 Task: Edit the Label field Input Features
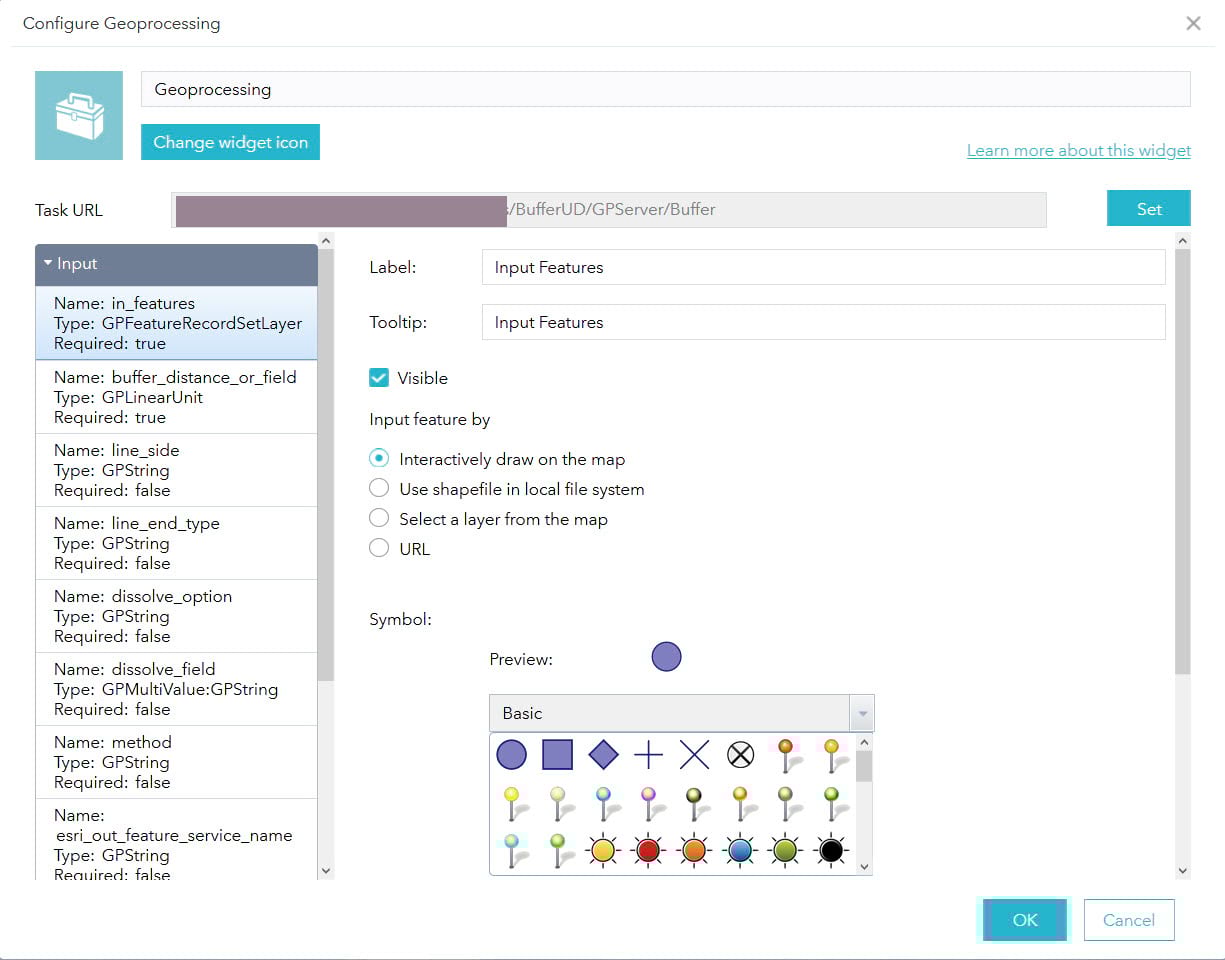(824, 267)
